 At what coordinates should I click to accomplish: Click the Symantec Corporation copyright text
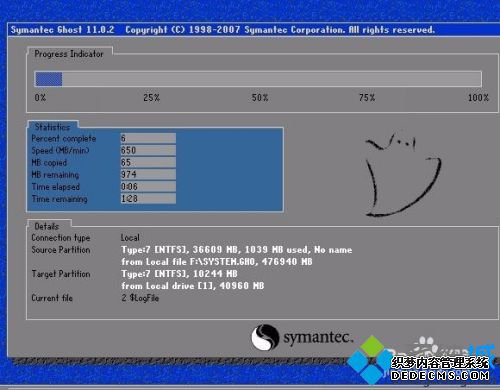(280, 30)
